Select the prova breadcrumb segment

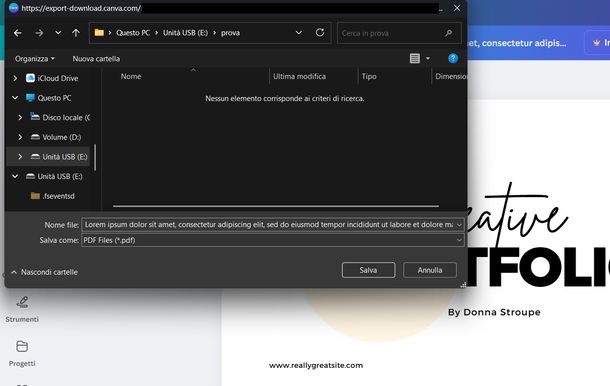click(x=230, y=33)
